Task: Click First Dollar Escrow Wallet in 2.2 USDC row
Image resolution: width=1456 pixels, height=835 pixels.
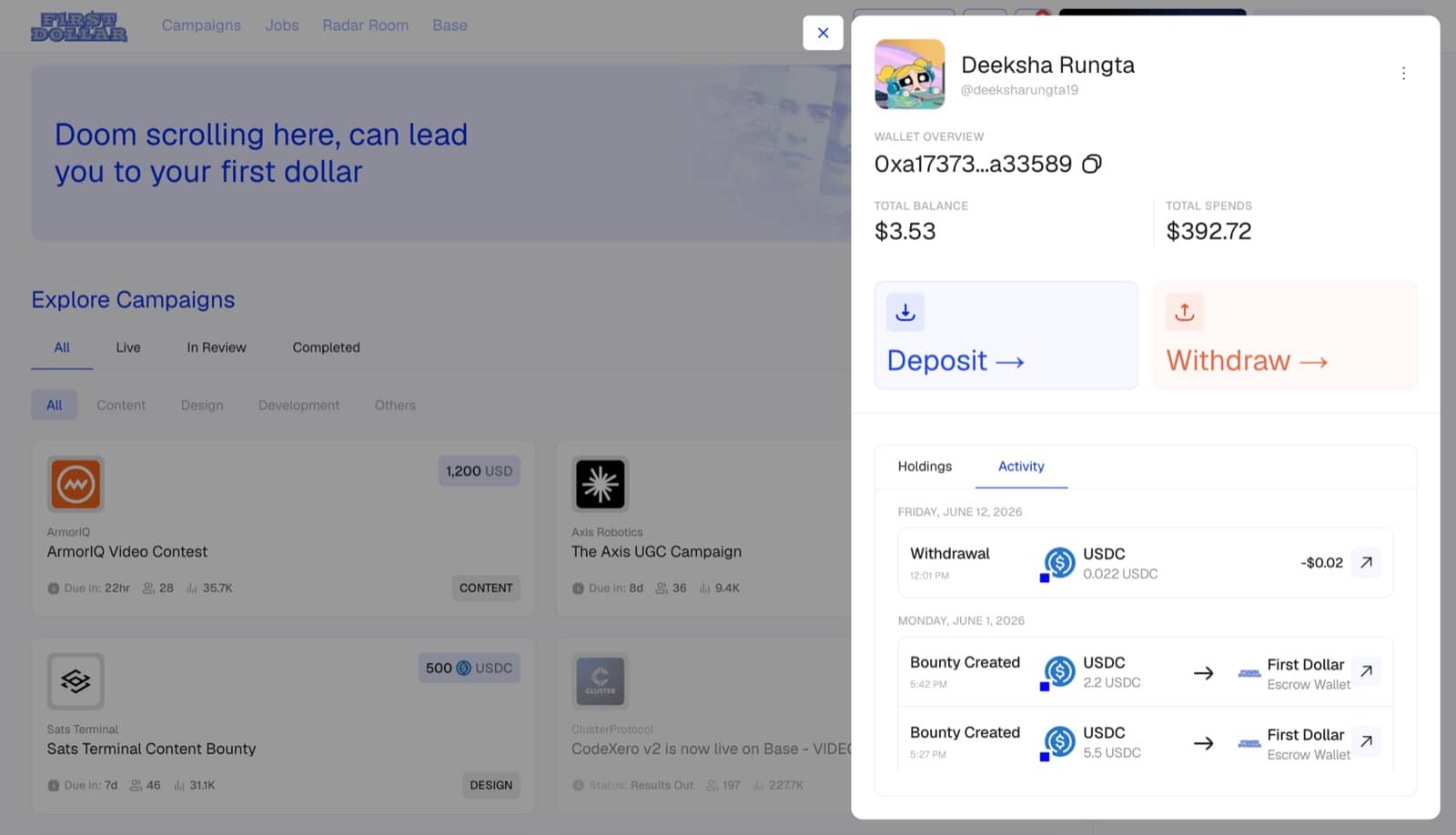Action: coord(1293,673)
